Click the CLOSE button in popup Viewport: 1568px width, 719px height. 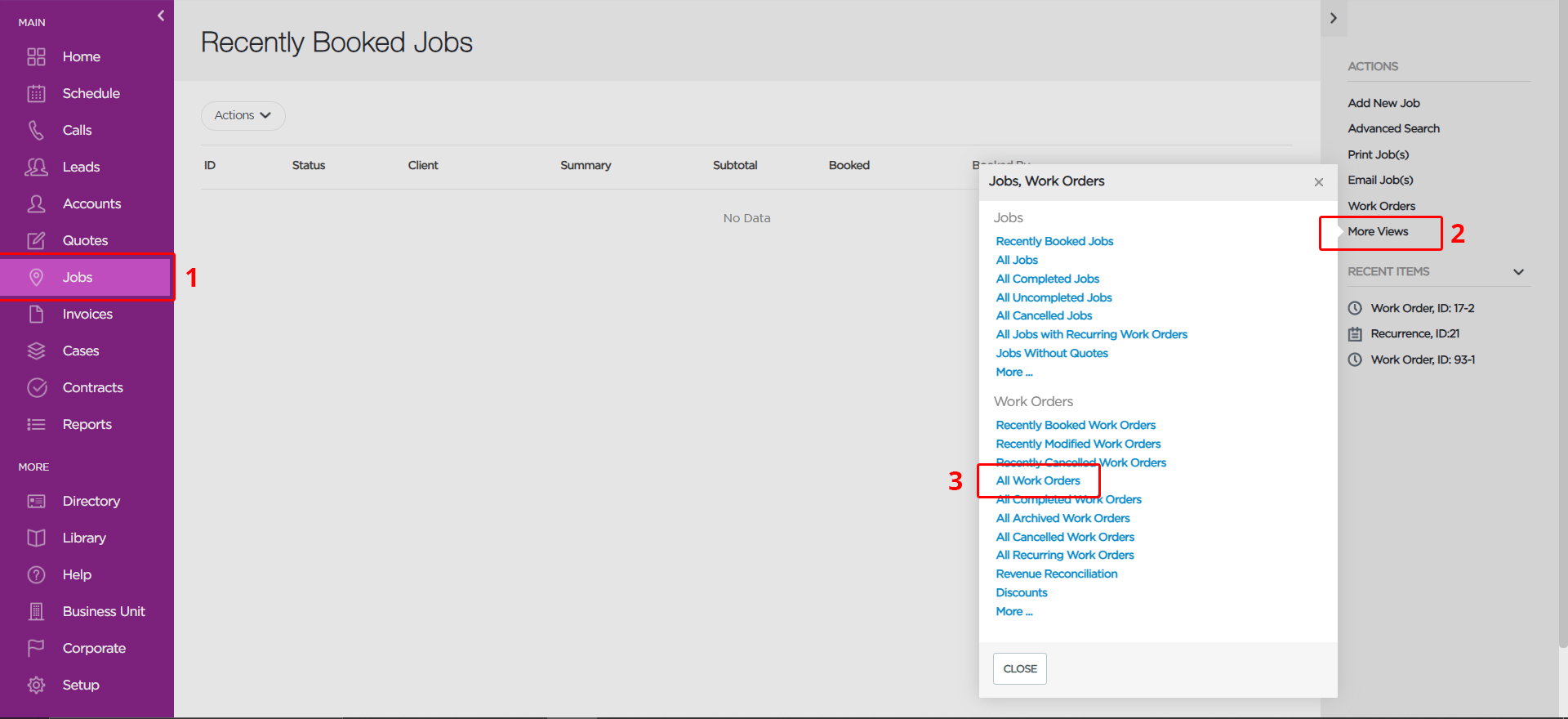pos(1019,668)
